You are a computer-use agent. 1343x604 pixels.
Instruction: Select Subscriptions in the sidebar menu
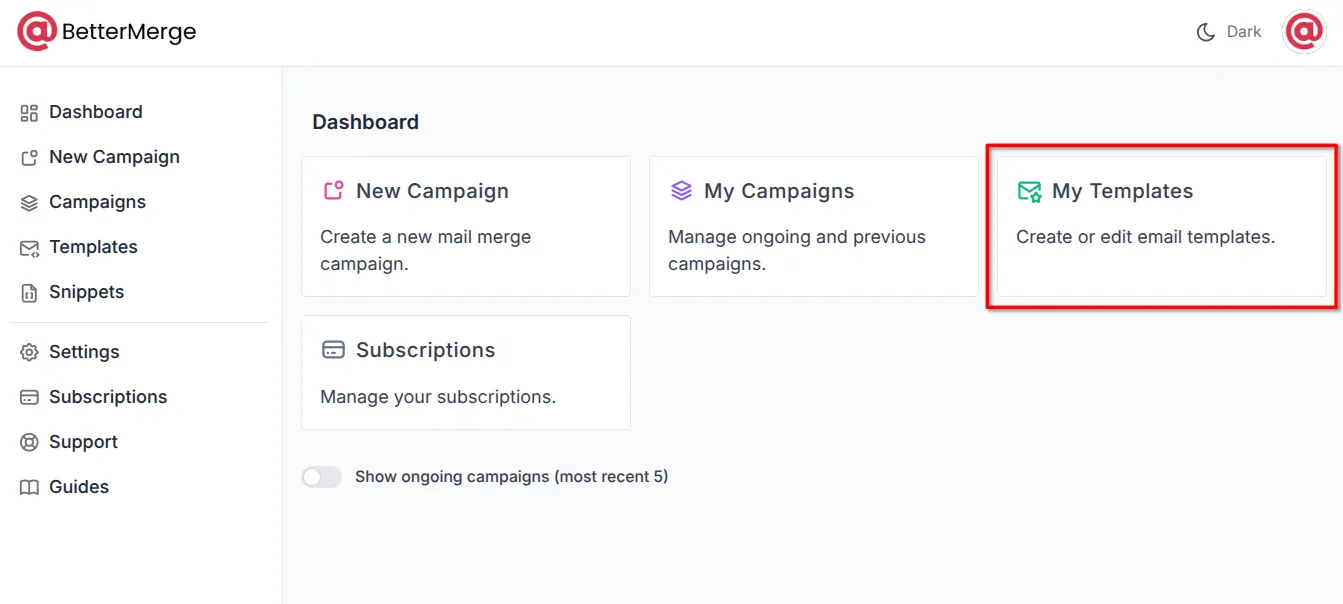click(x=108, y=397)
